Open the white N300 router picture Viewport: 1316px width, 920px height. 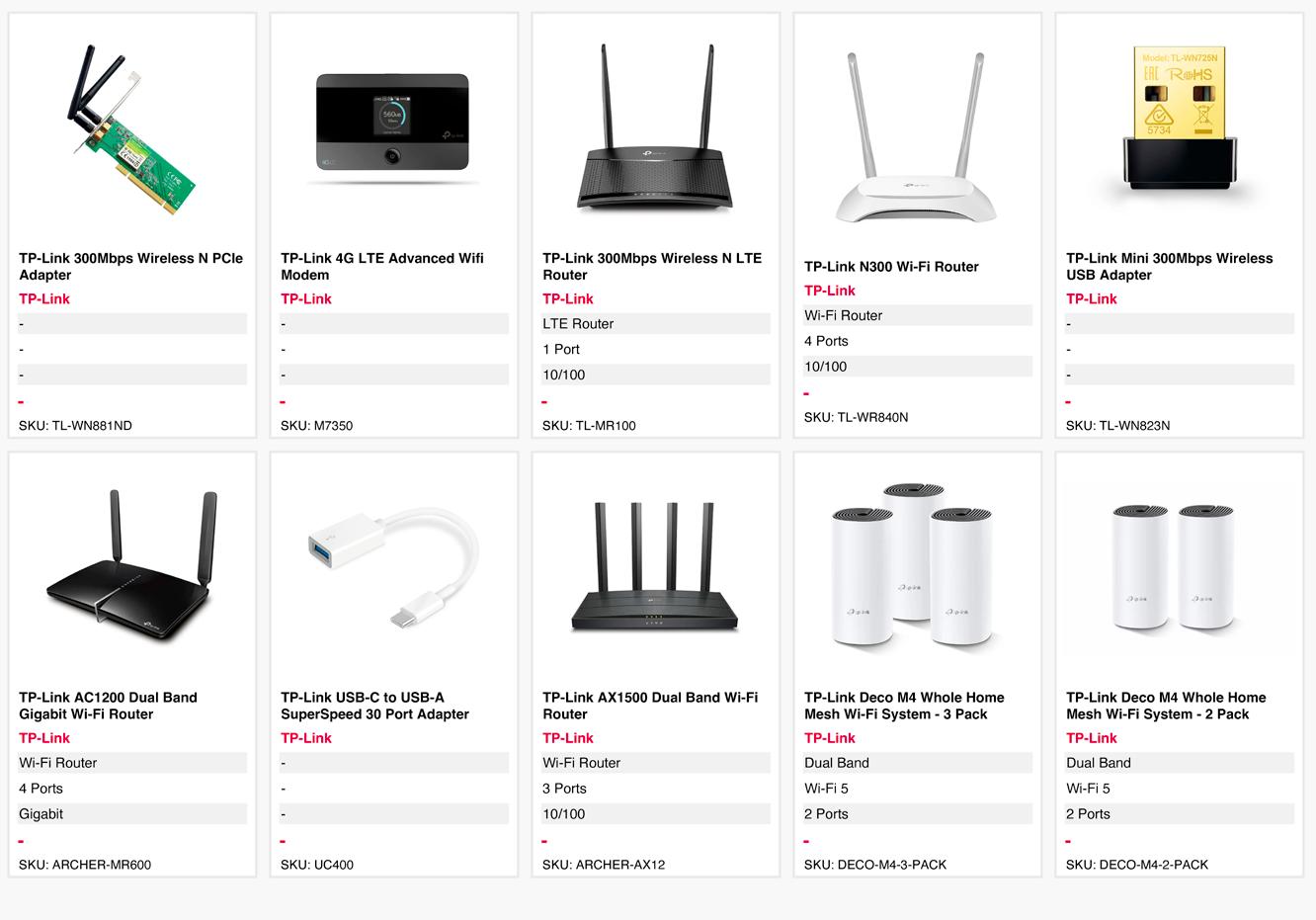[x=916, y=137]
